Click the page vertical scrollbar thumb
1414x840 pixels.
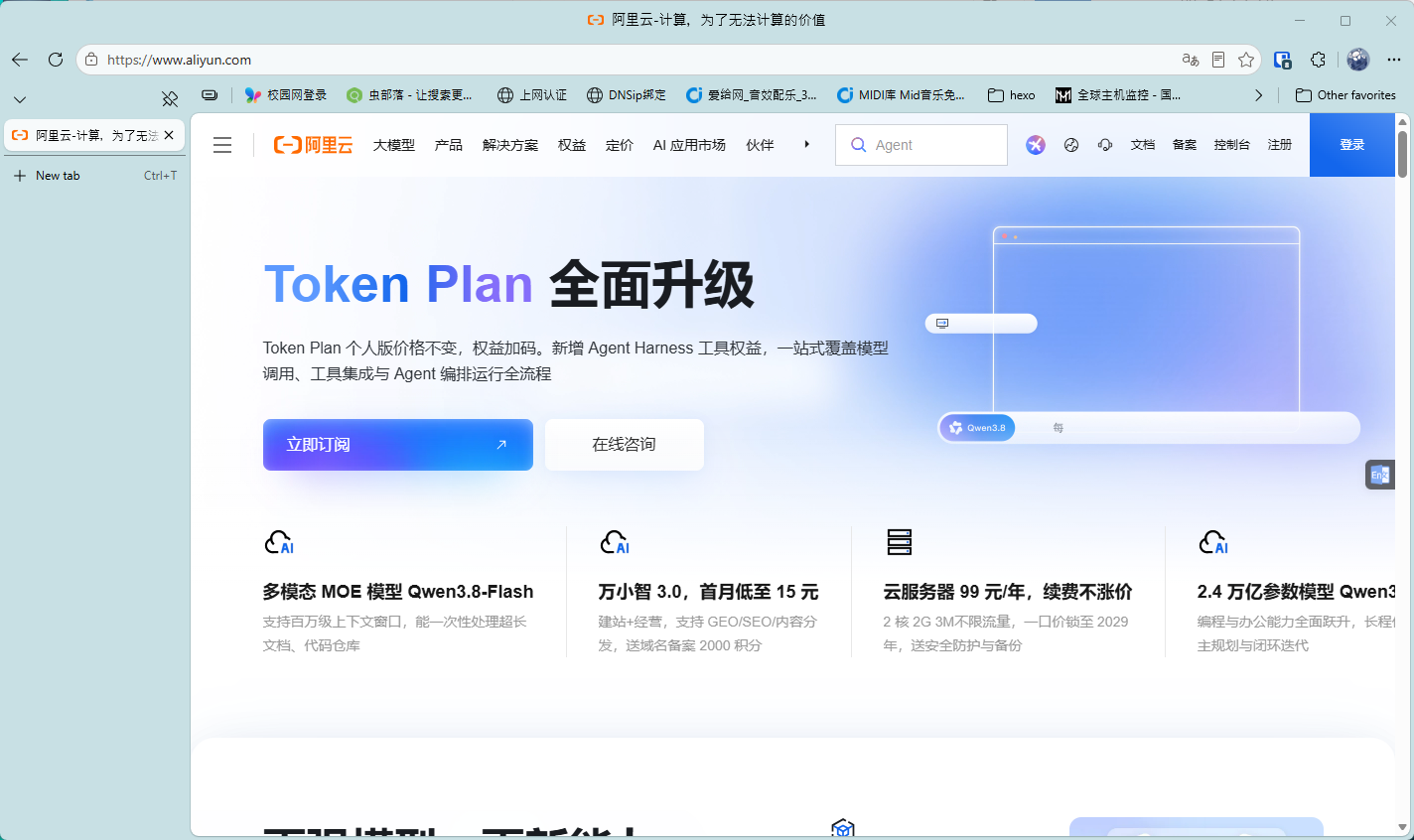pos(1402,154)
